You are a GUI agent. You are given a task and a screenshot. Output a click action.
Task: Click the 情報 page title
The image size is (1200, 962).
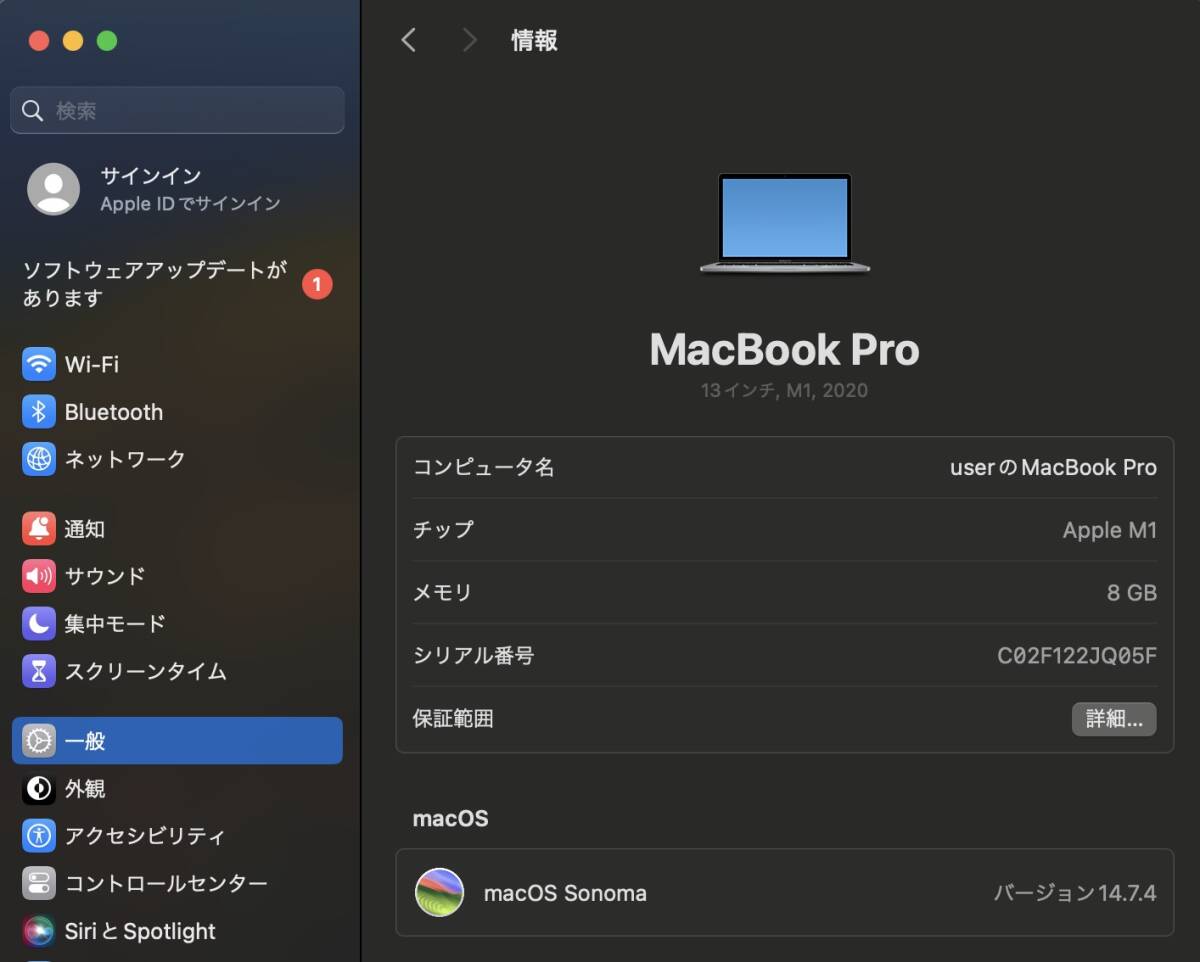[x=534, y=41]
